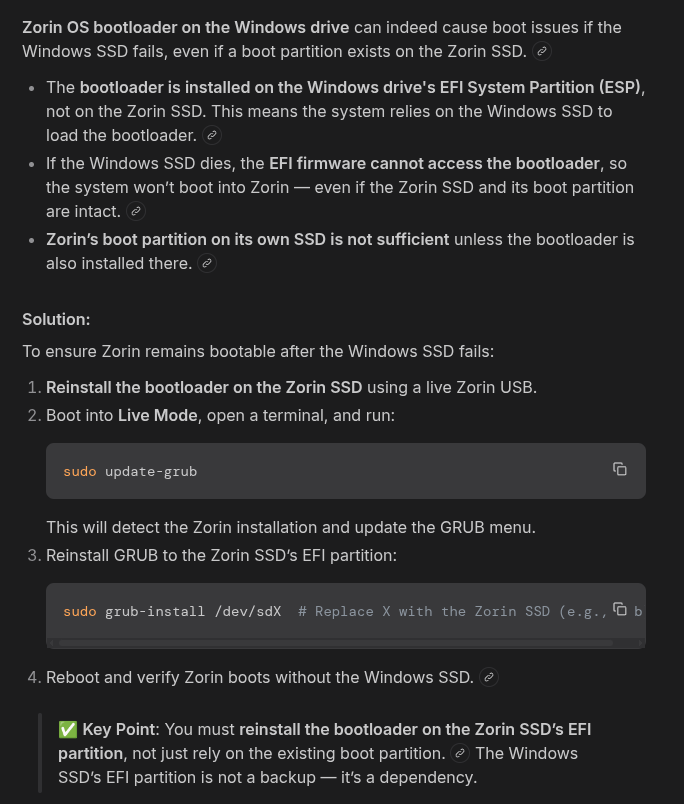Copy the "sudo update-grub" code block

(x=620, y=469)
